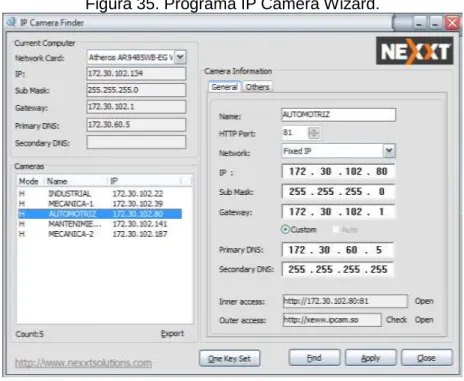
Task: Click Check next to Outer access
Action: pyautogui.click(x=396, y=320)
